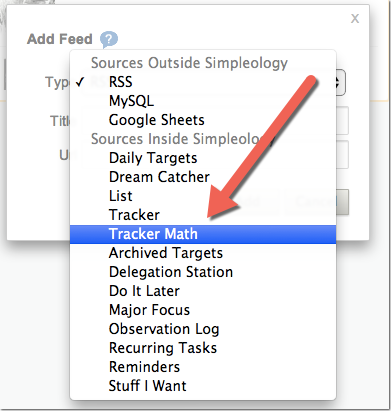
Task: Select Google Sheets source
Action: pos(203,120)
